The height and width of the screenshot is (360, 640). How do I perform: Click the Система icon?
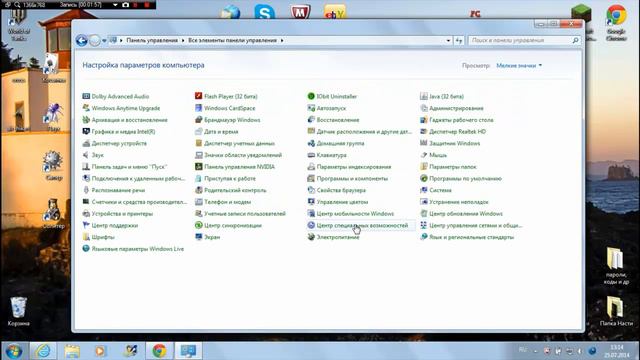pos(424,190)
